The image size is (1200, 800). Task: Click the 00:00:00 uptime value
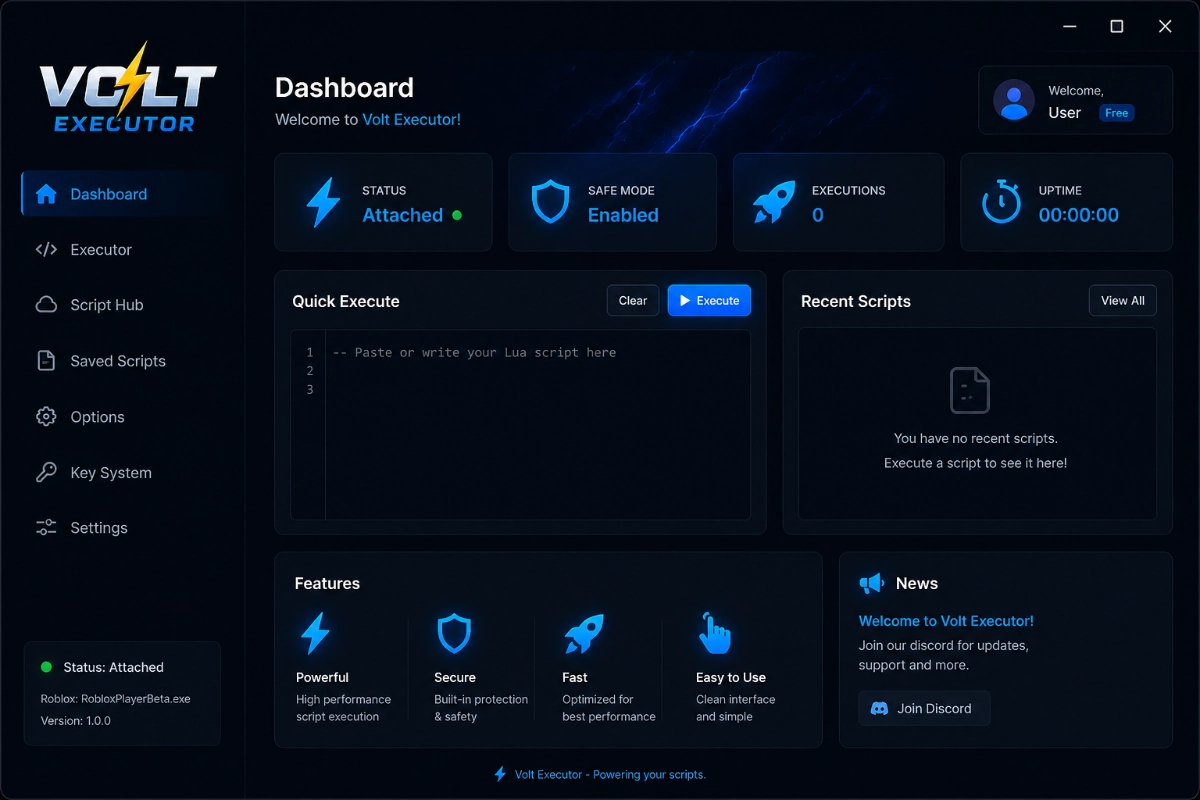tap(1078, 215)
